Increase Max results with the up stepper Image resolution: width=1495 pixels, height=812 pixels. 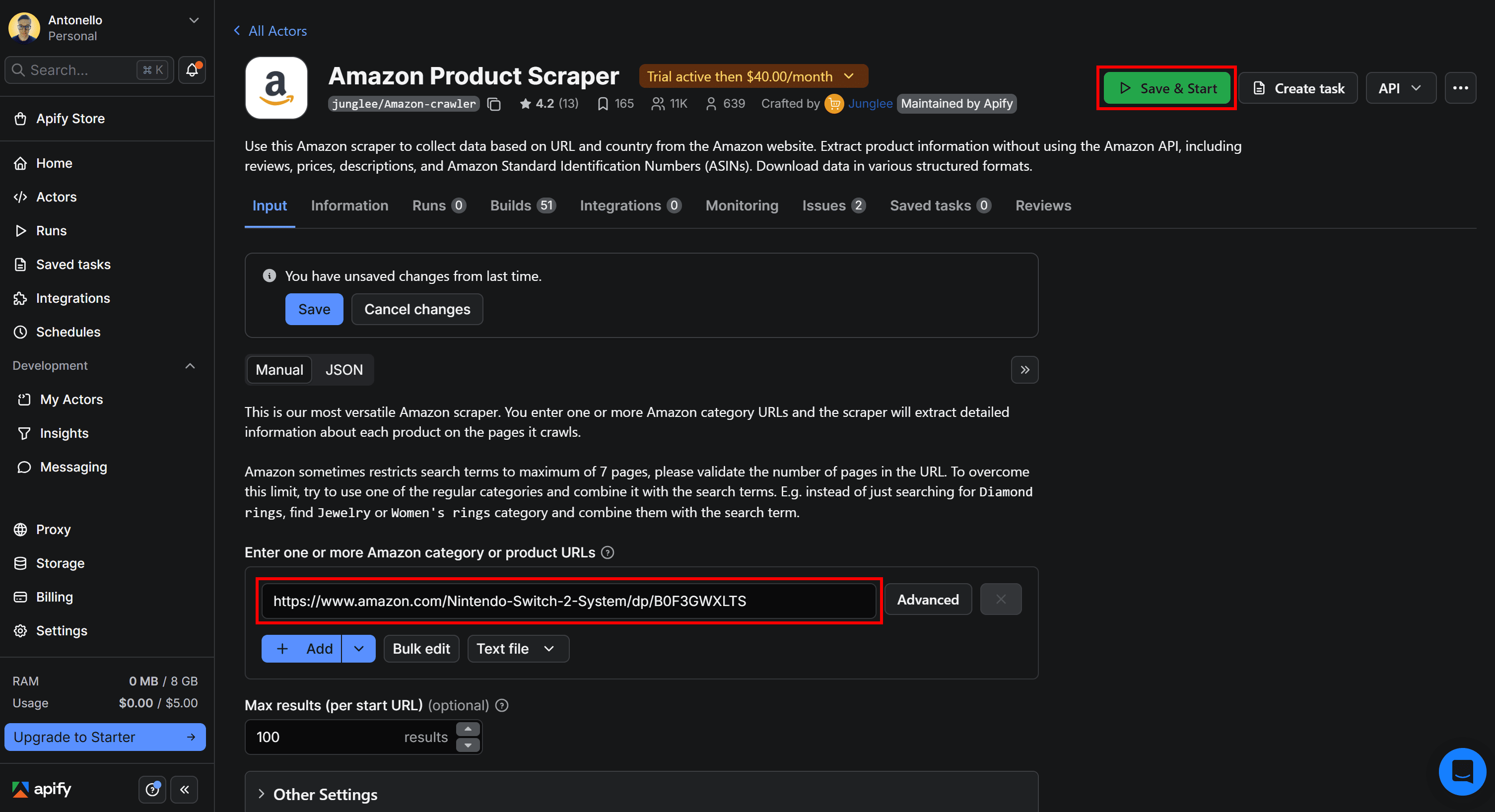(469, 729)
